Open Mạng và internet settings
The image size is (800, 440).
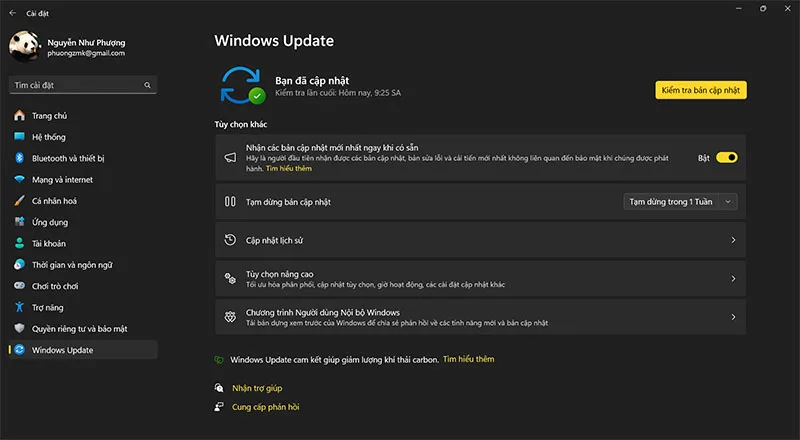[x=83, y=180]
